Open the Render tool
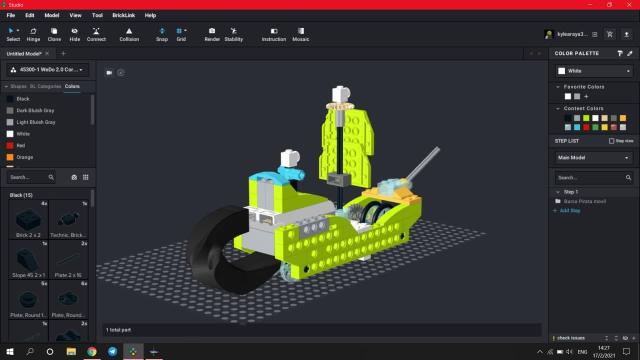 click(x=212, y=35)
